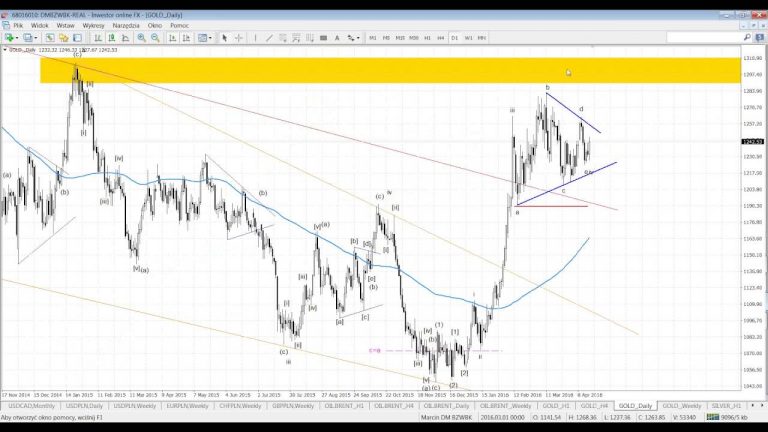
Task: Open the Templates toolbar icon
Action: (x=202, y=38)
